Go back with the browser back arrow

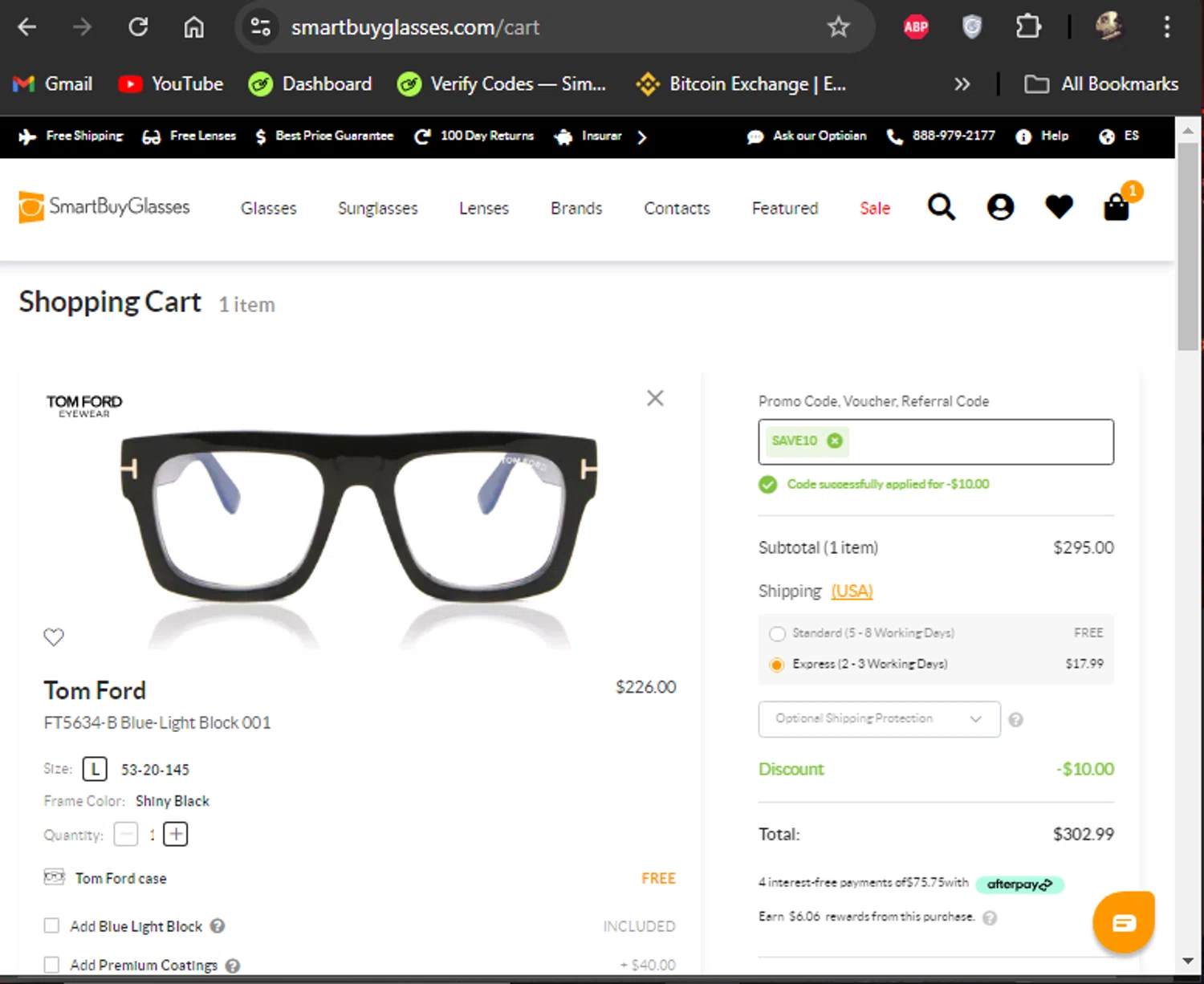click(27, 27)
